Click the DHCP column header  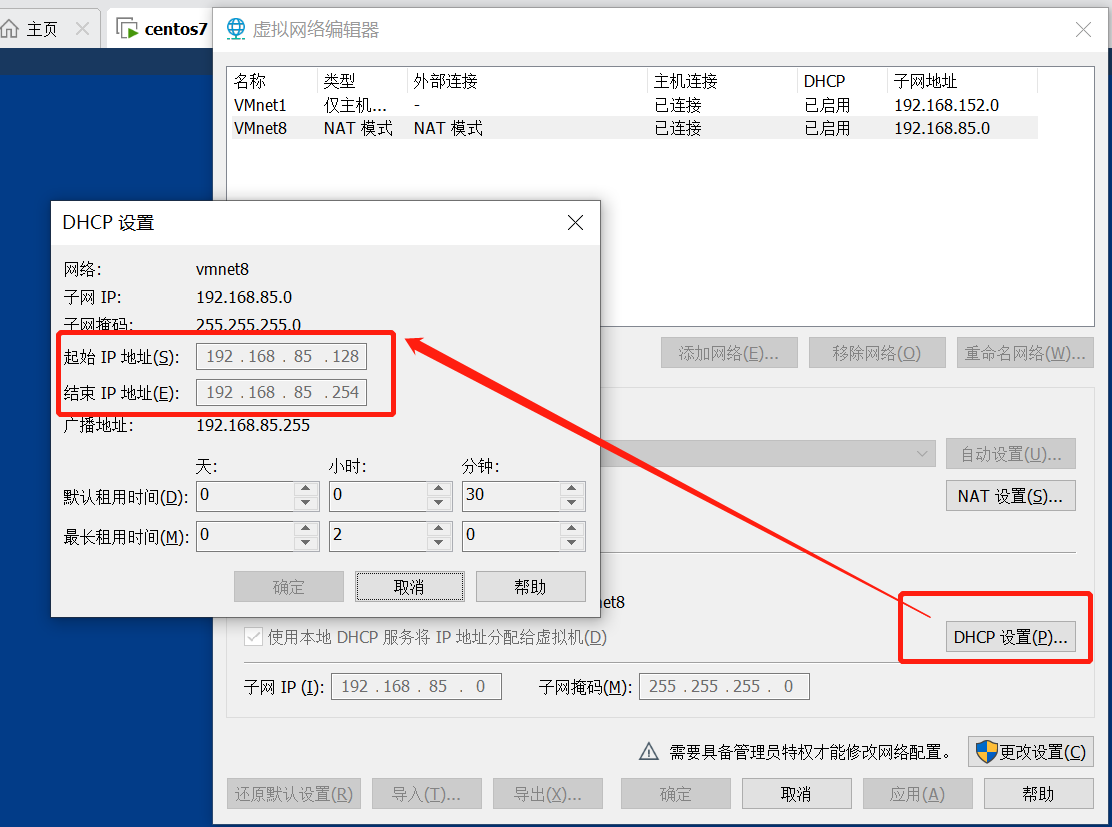click(843, 81)
